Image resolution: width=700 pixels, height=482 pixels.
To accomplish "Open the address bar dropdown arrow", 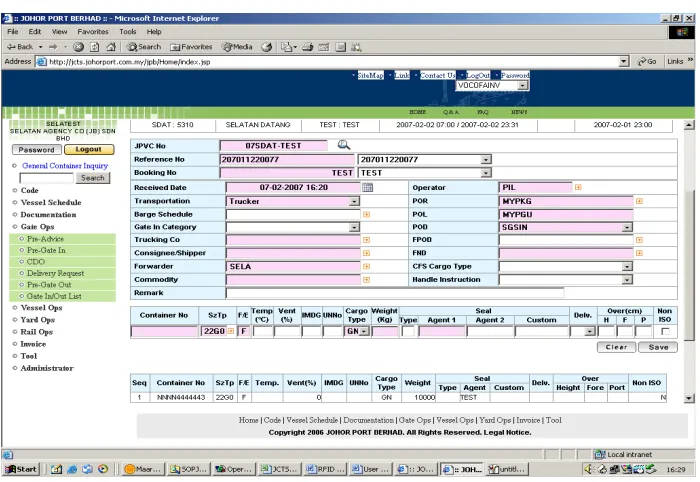I will point(624,61).
